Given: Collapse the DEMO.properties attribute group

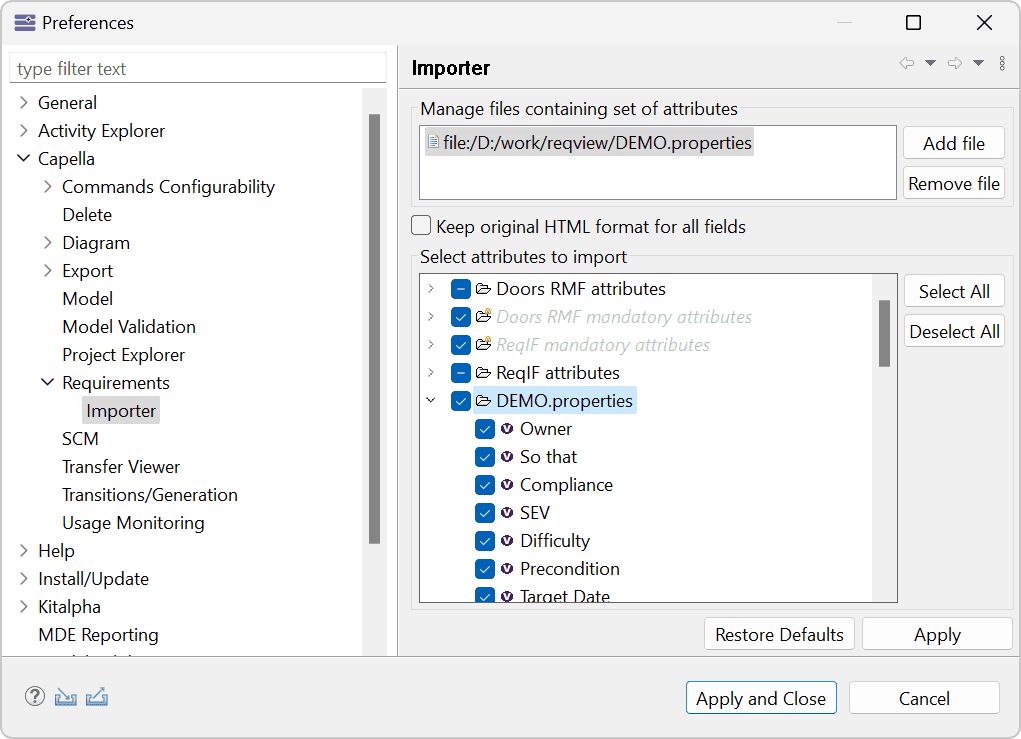Looking at the screenshot, I should pos(430,400).
